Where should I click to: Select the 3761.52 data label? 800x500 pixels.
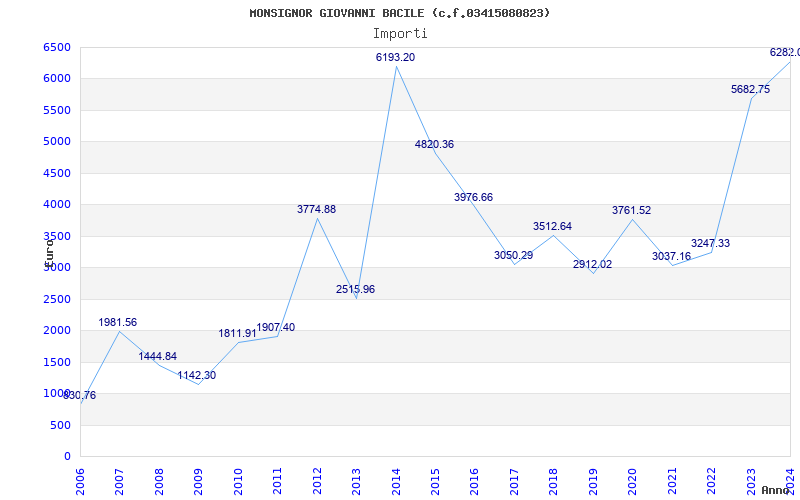point(632,210)
